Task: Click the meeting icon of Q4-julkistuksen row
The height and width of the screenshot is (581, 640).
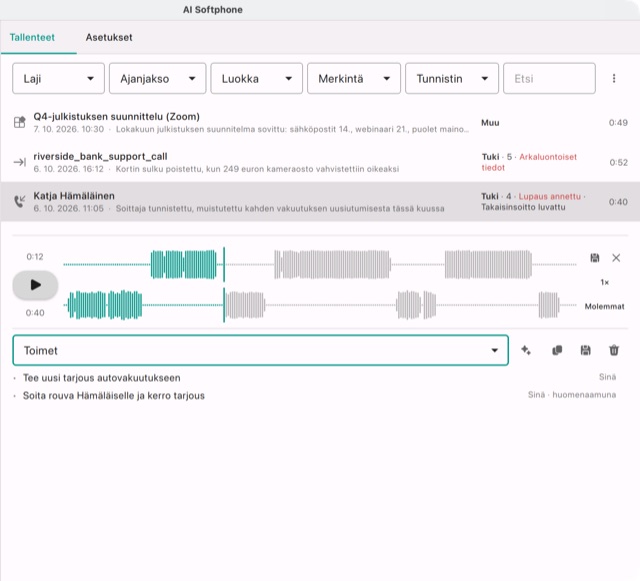Action: (20, 122)
